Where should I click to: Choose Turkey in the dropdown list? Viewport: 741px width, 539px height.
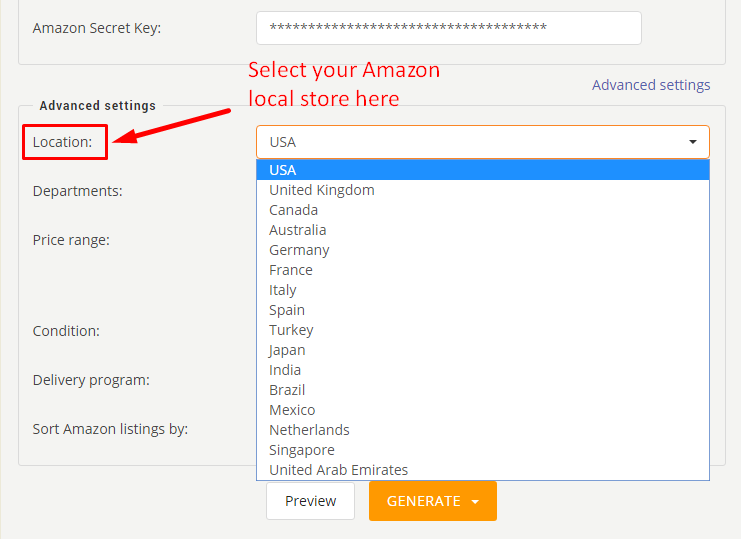click(x=483, y=330)
